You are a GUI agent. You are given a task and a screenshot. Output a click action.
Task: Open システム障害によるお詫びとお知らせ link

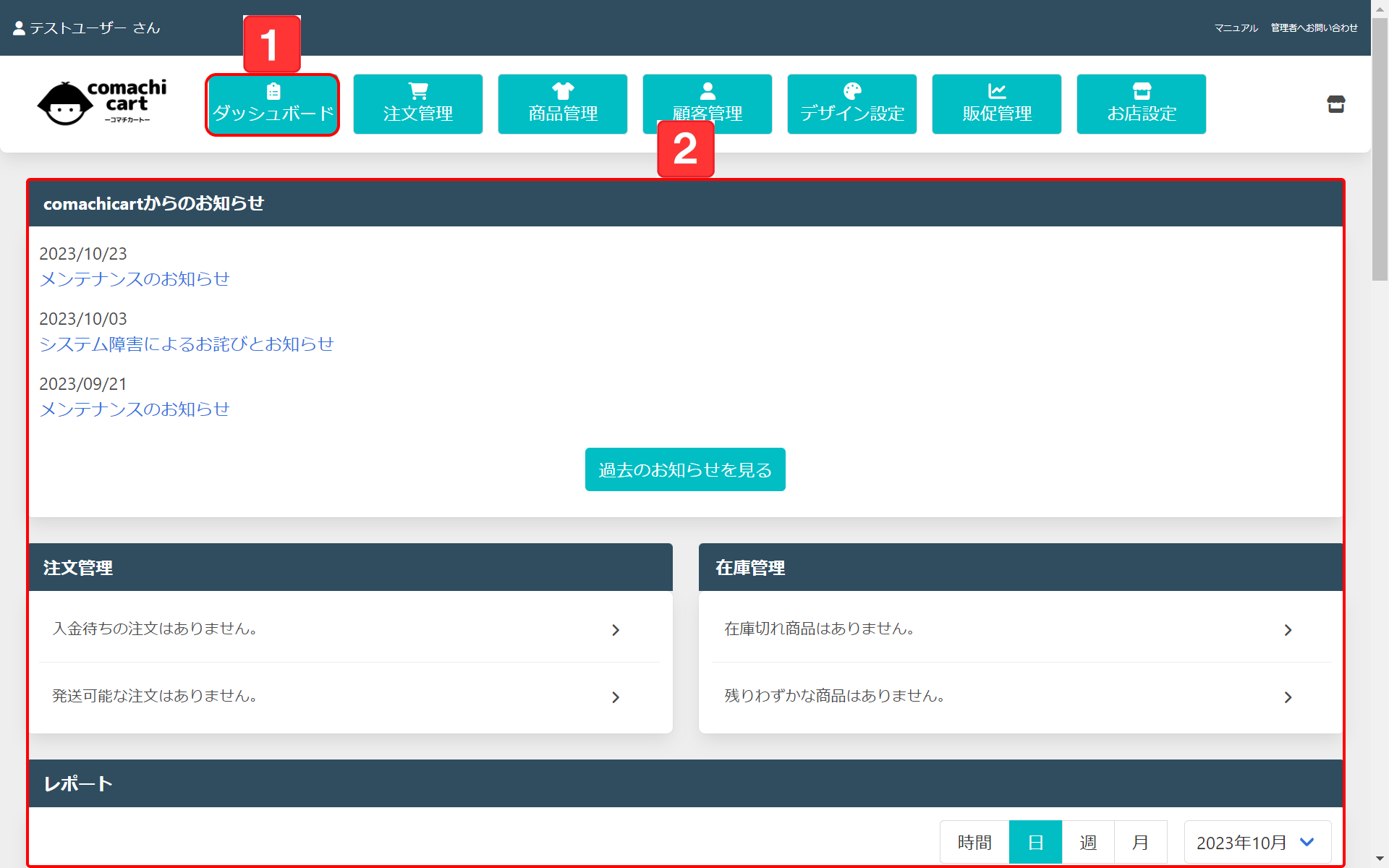tap(187, 344)
